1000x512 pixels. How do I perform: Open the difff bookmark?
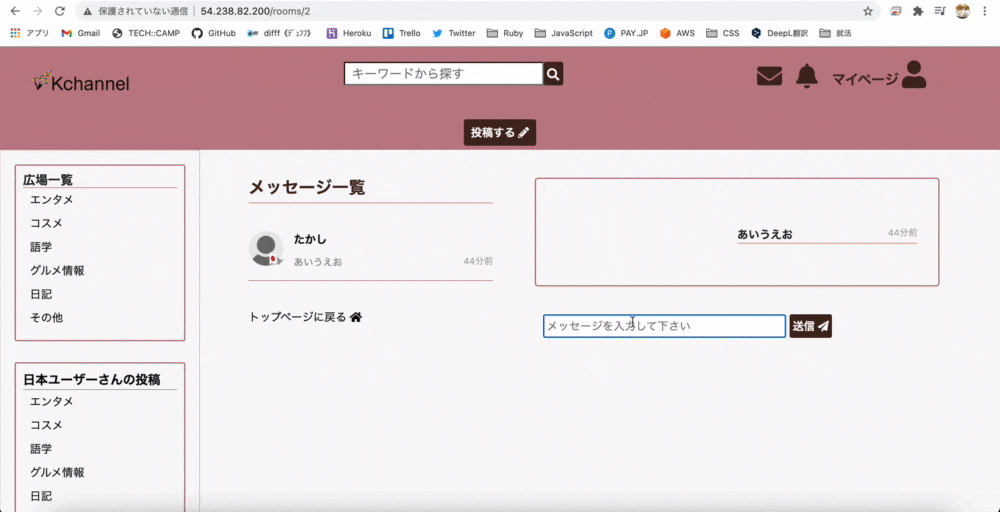279,33
